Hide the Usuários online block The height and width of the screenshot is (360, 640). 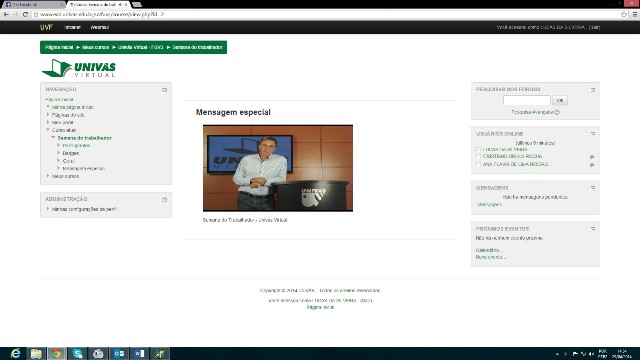[x=593, y=134]
